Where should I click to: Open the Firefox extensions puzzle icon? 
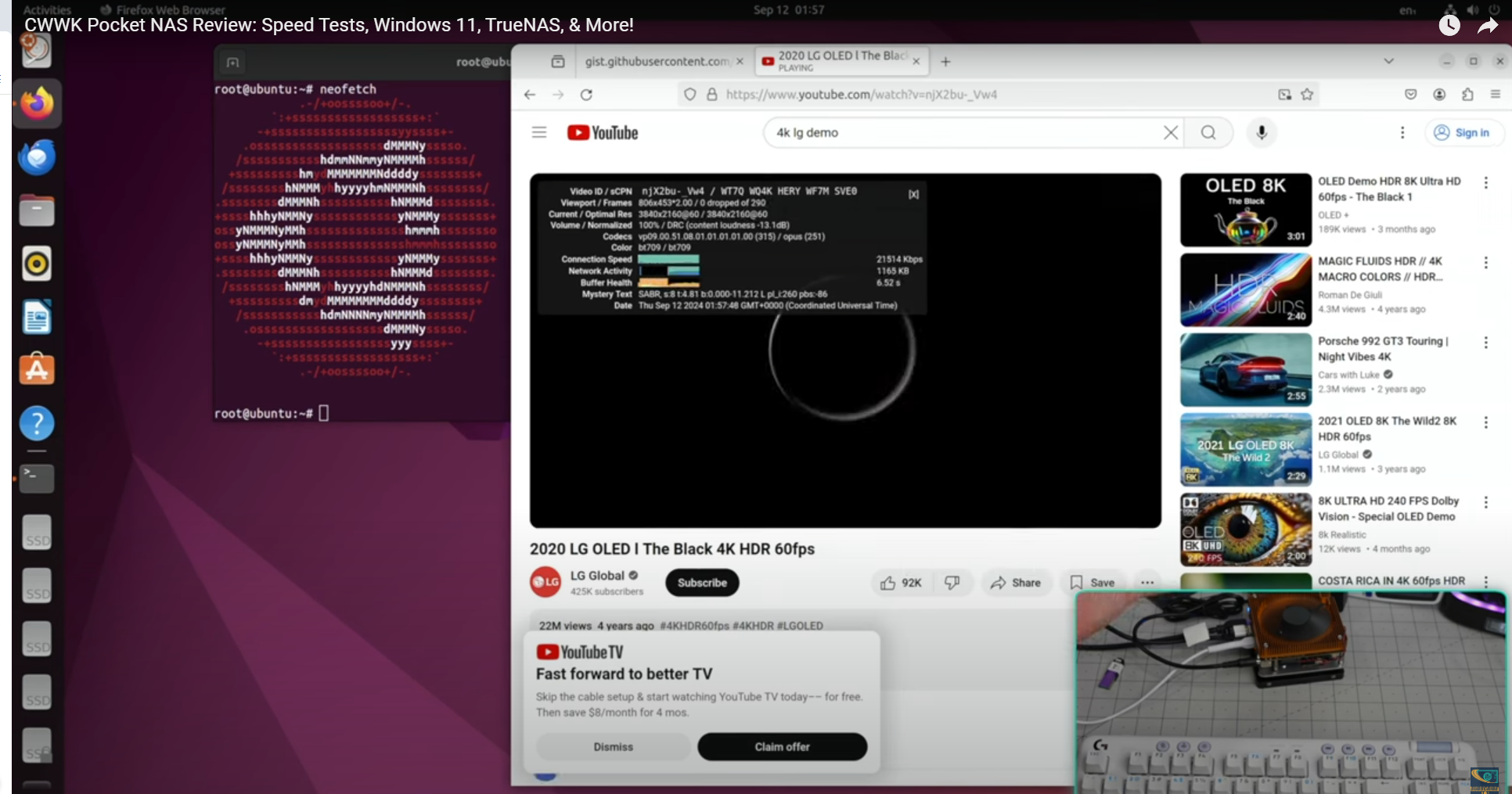pos(1467,95)
